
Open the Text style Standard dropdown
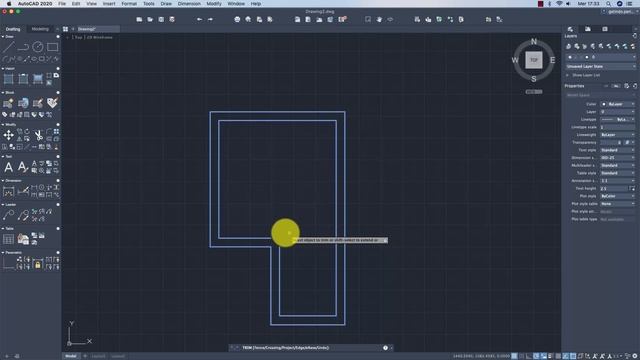618,150
